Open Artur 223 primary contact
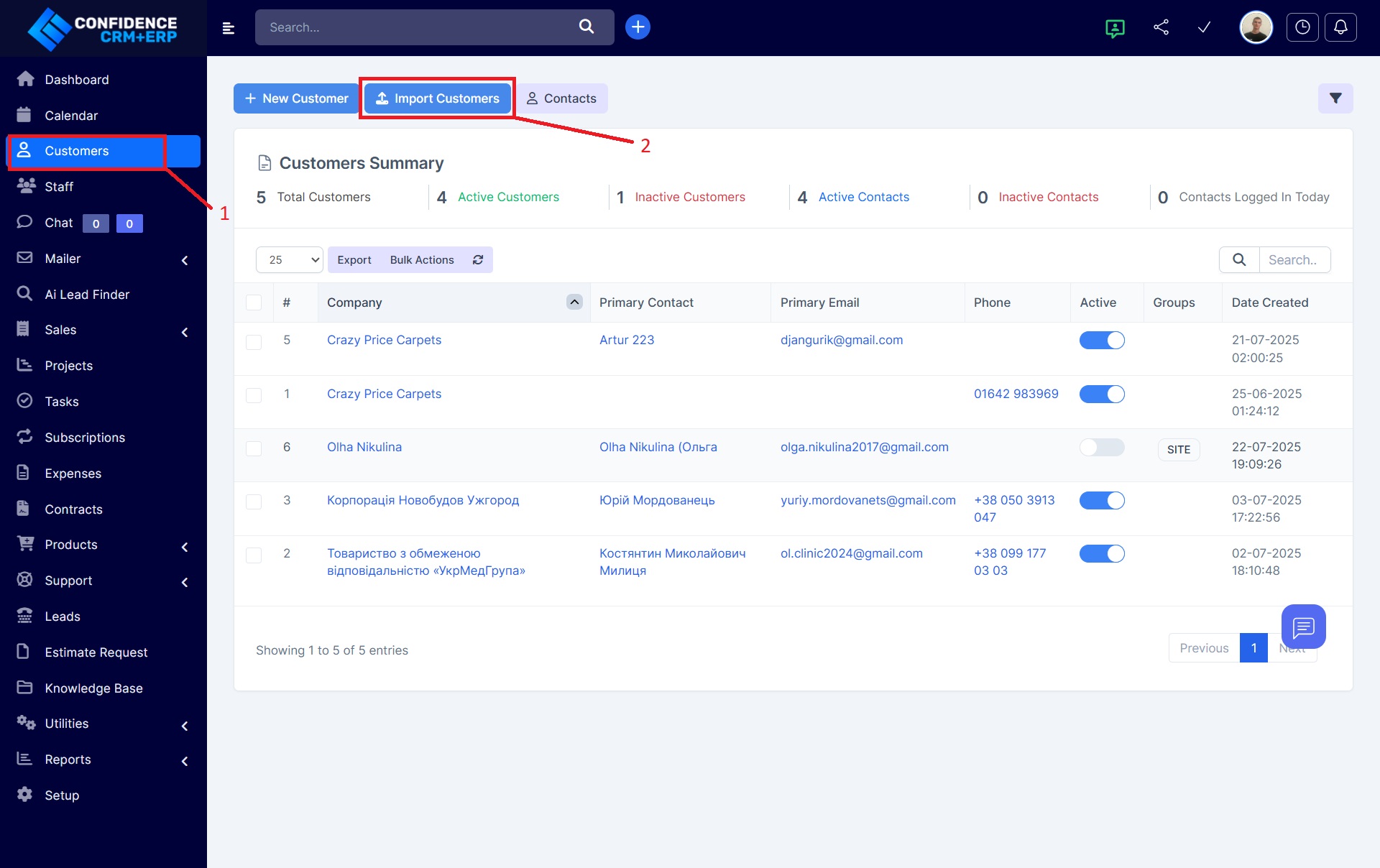 pos(627,340)
